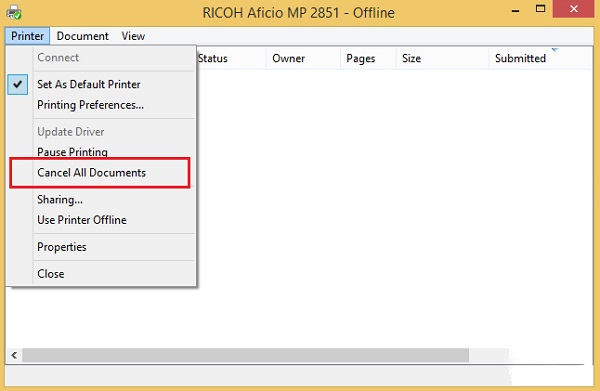
Task: Choose Close from Printer menu
Action: coord(102,274)
